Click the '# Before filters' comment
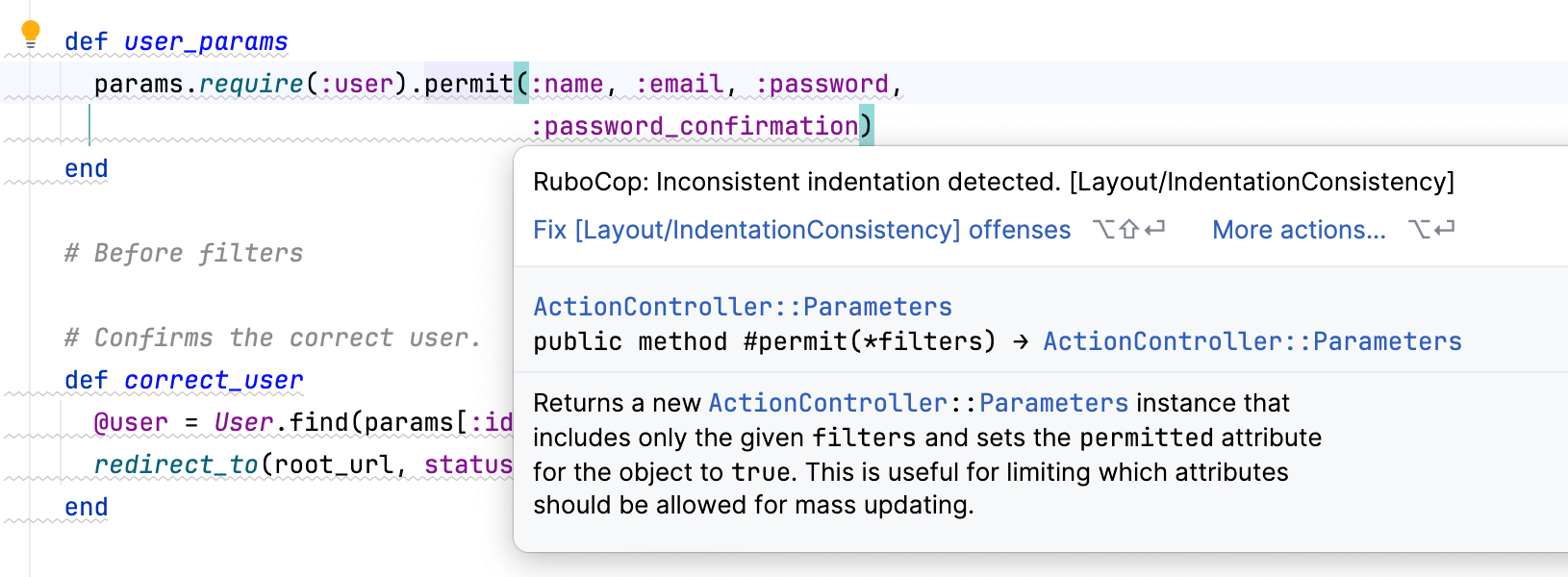 [183, 254]
